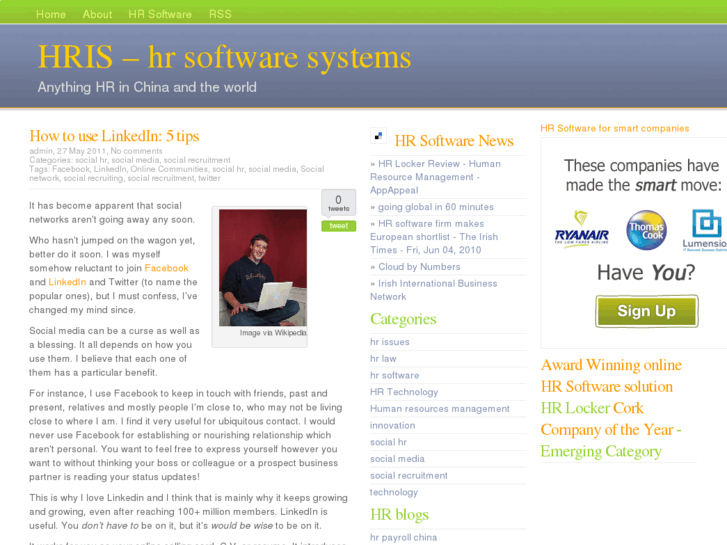Click the Ryanair logo
Screen dimensions: 727x545
[581, 229]
